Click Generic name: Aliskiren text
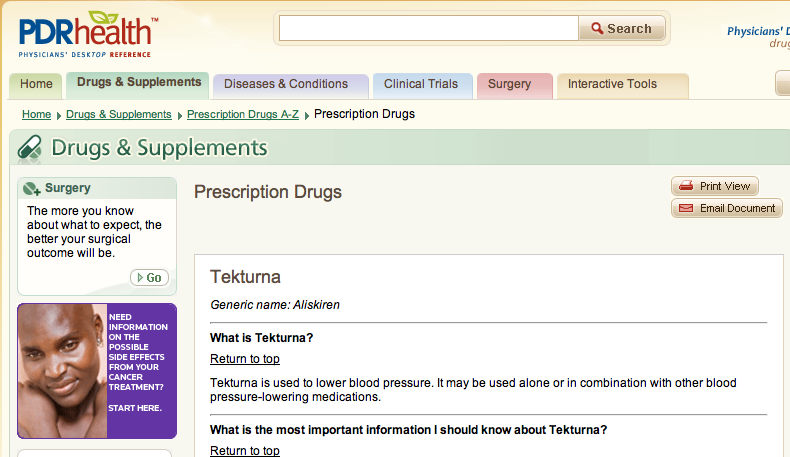This screenshot has height=457, width=790. [275, 305]
